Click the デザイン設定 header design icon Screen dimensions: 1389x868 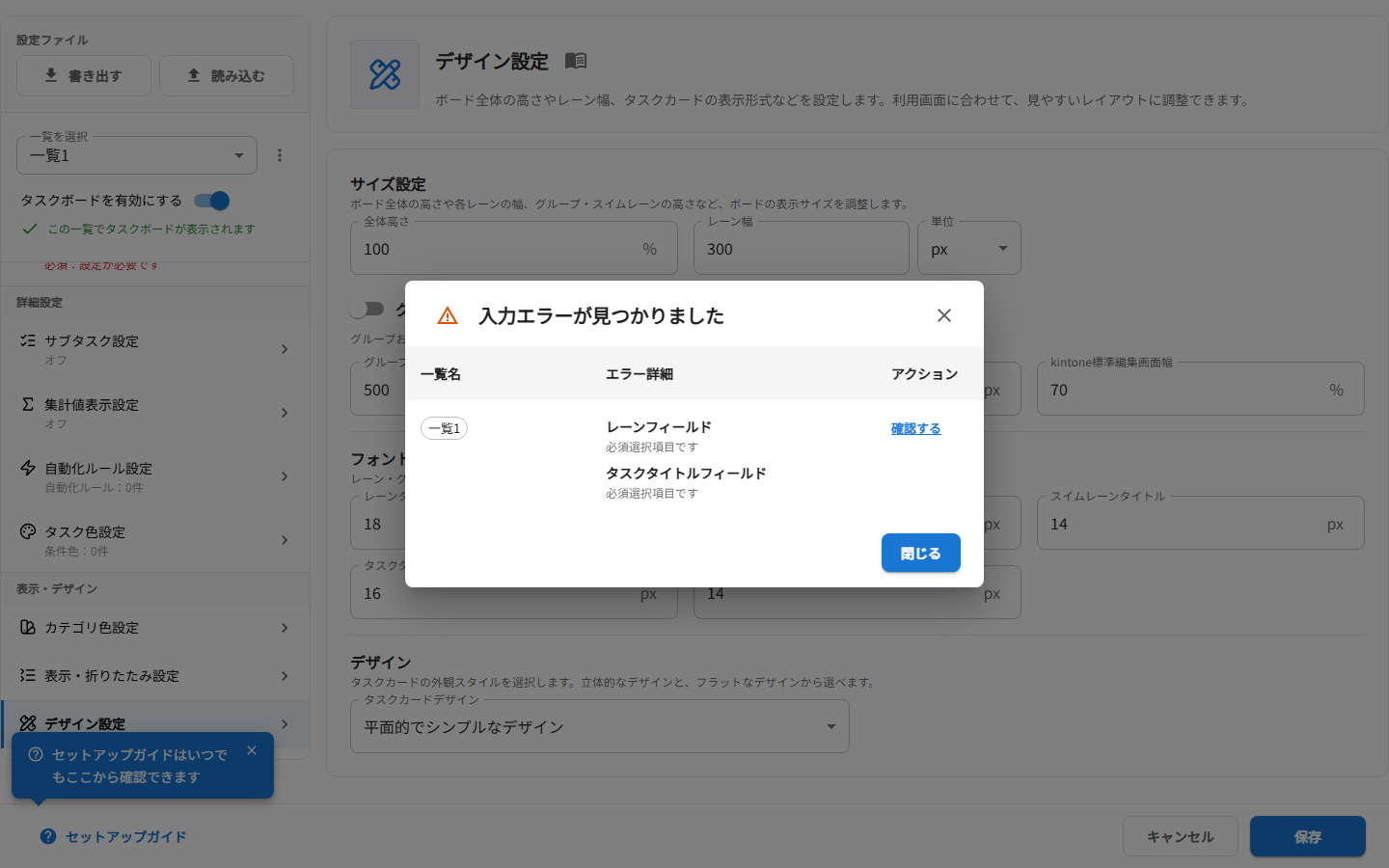(x=385, y=74)
